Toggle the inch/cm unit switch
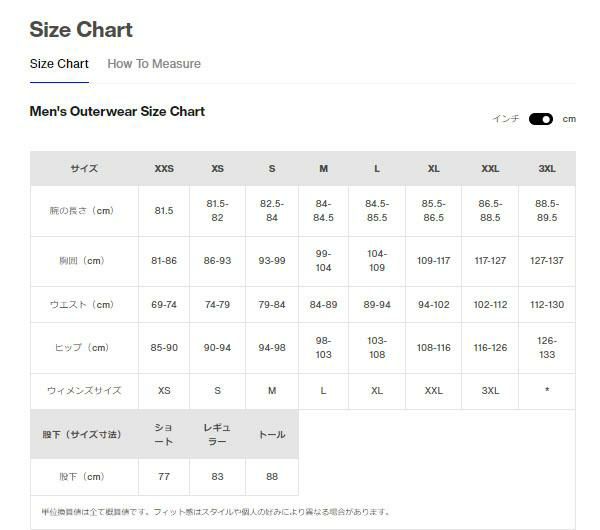This screenshot has width=600, height=530. (x=541, y=119)
